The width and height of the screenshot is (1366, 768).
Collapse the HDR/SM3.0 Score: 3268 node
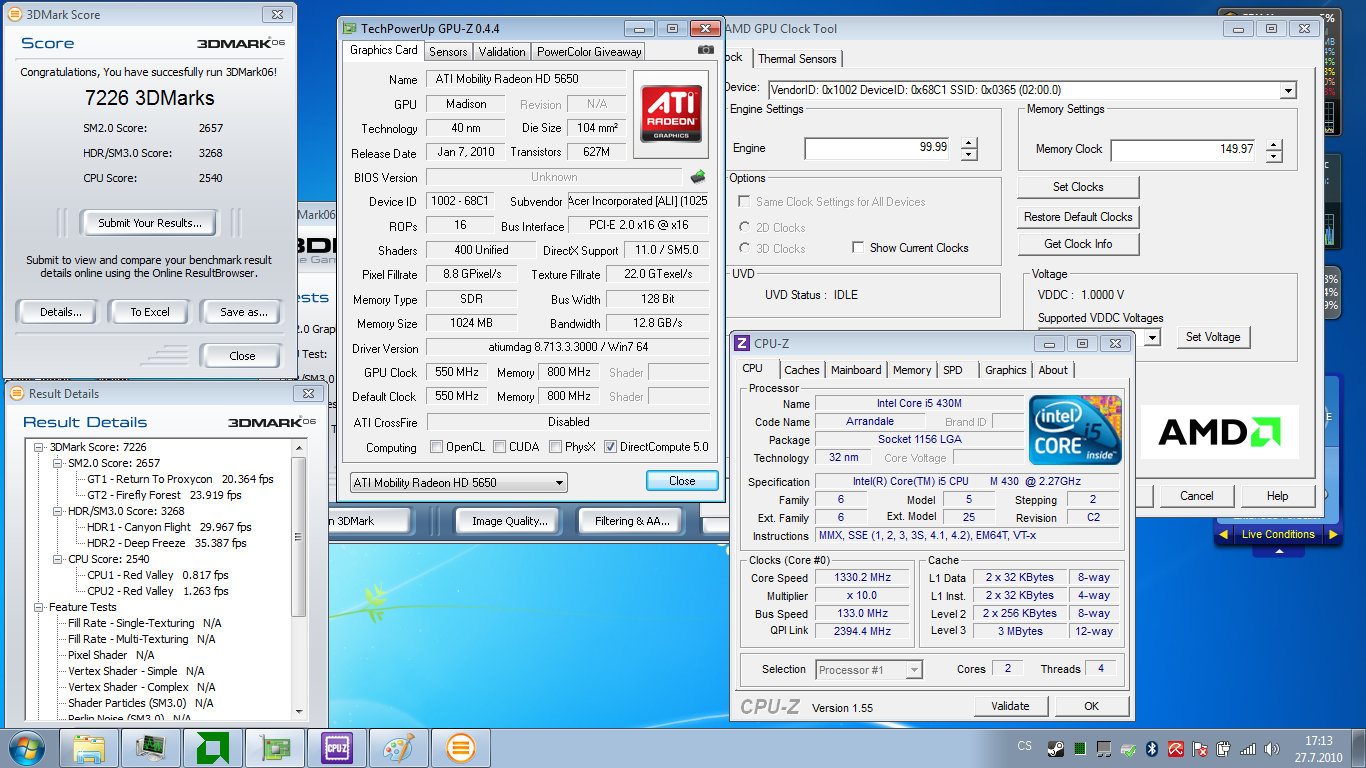58,511
